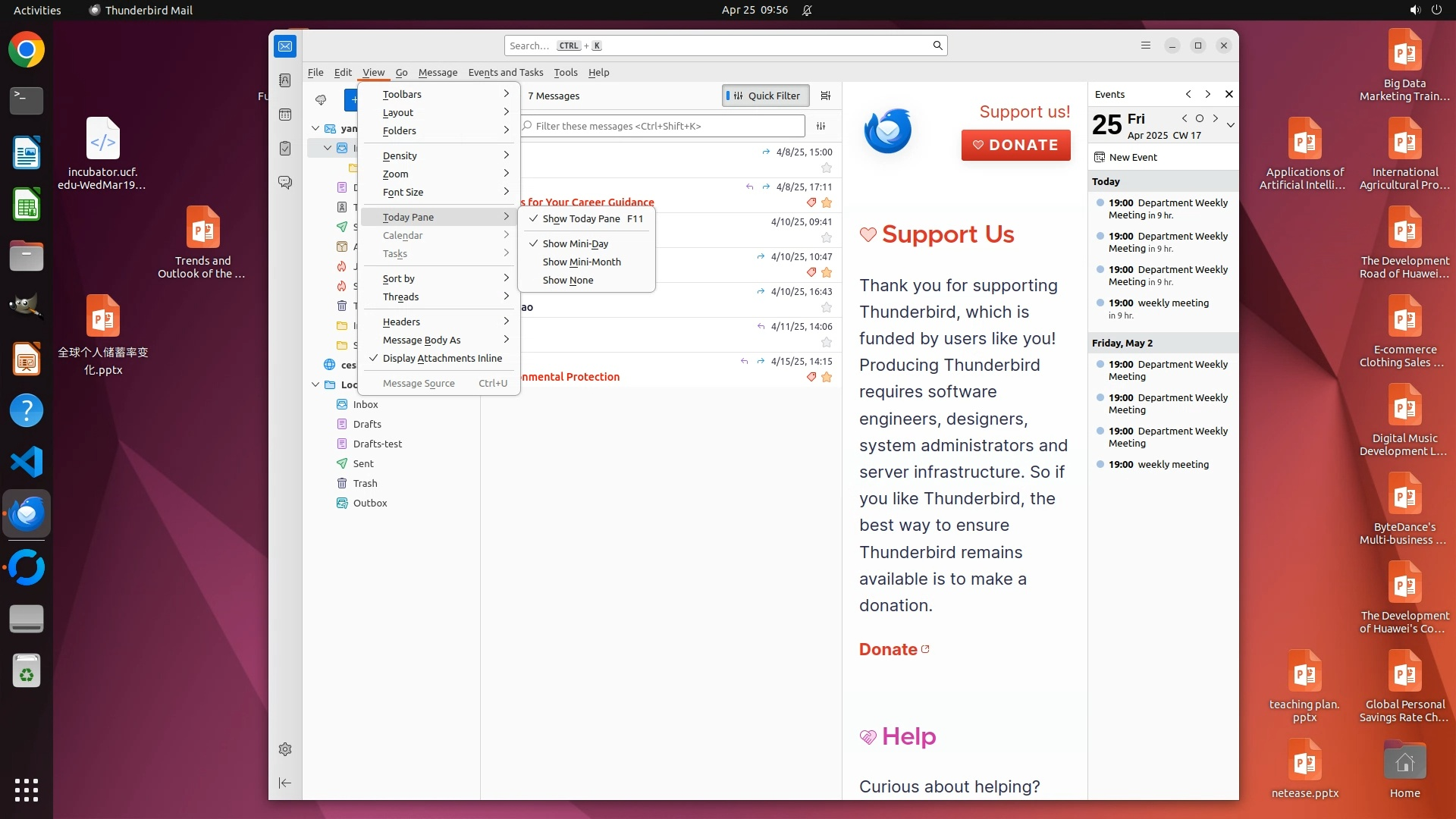Open the Tasks space icon
Screen dimensions: 1456x819
pyautogui.click(x=285, y=149)
